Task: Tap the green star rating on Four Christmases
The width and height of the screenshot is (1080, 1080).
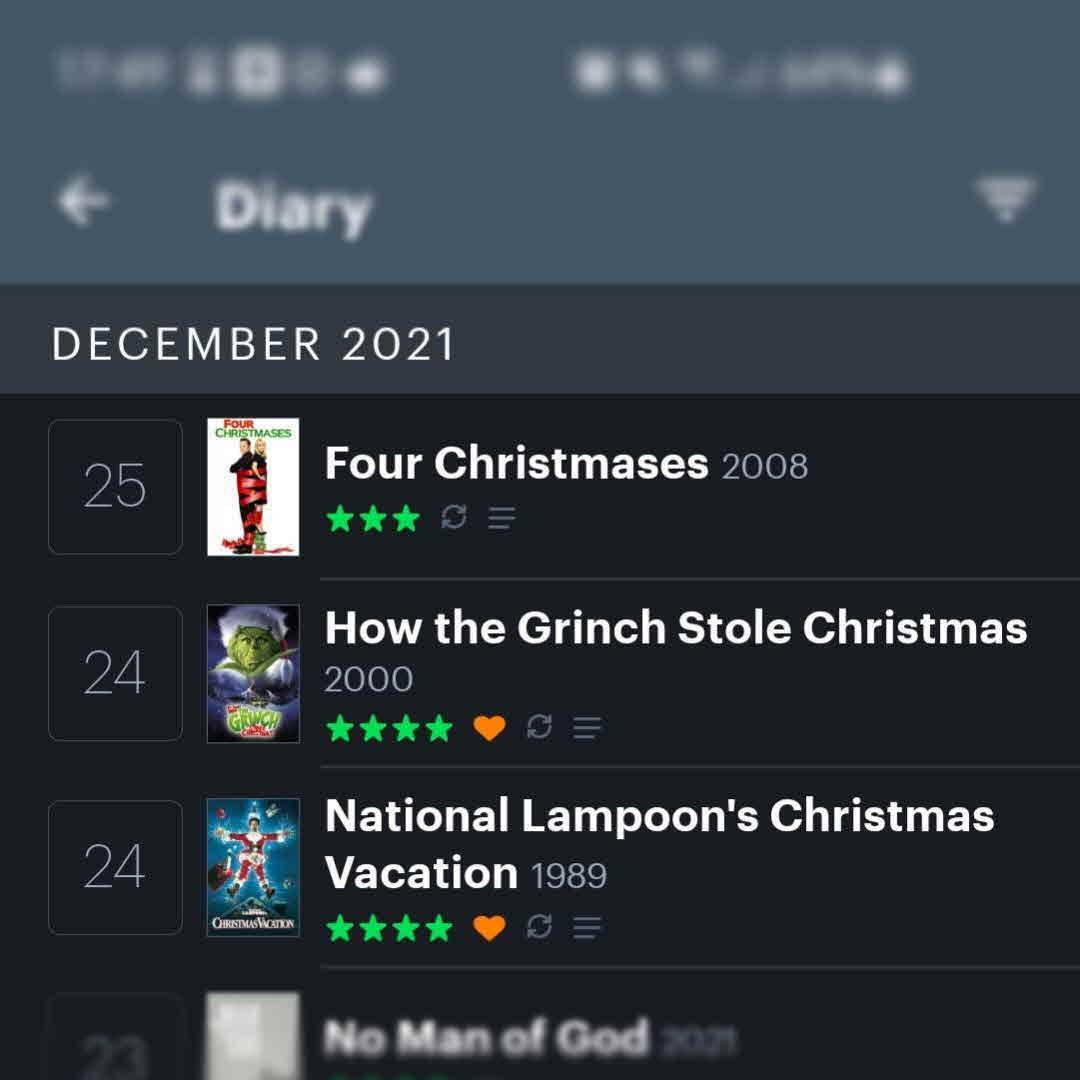Action: [373, 518]
